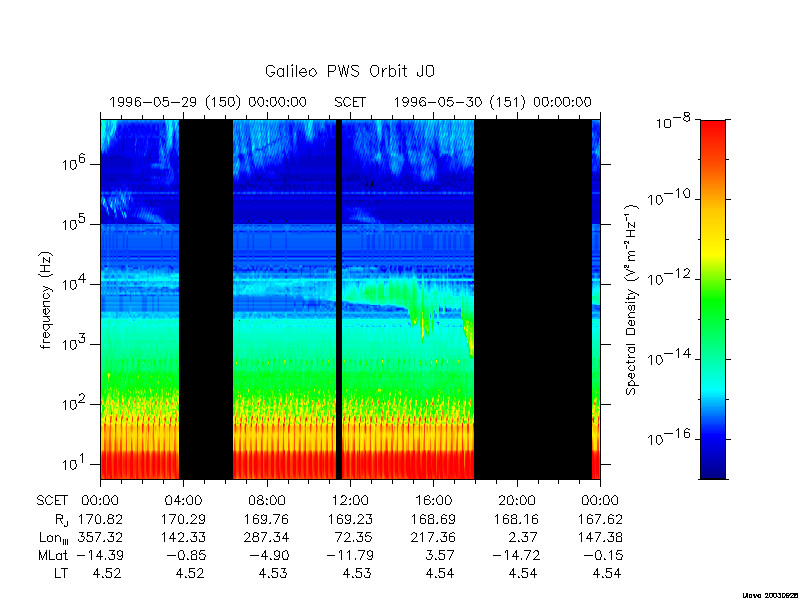Click the RJ value 169.76

(267, 519)
